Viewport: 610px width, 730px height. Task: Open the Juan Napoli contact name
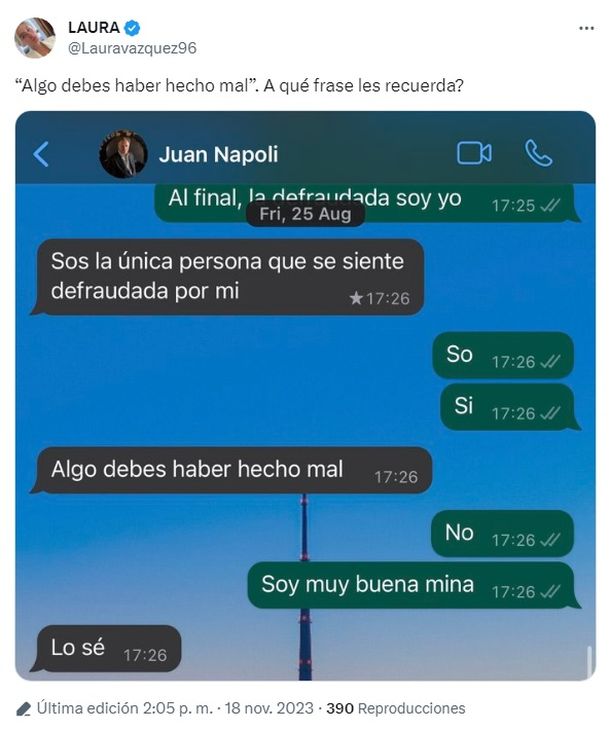click(218, 155)
